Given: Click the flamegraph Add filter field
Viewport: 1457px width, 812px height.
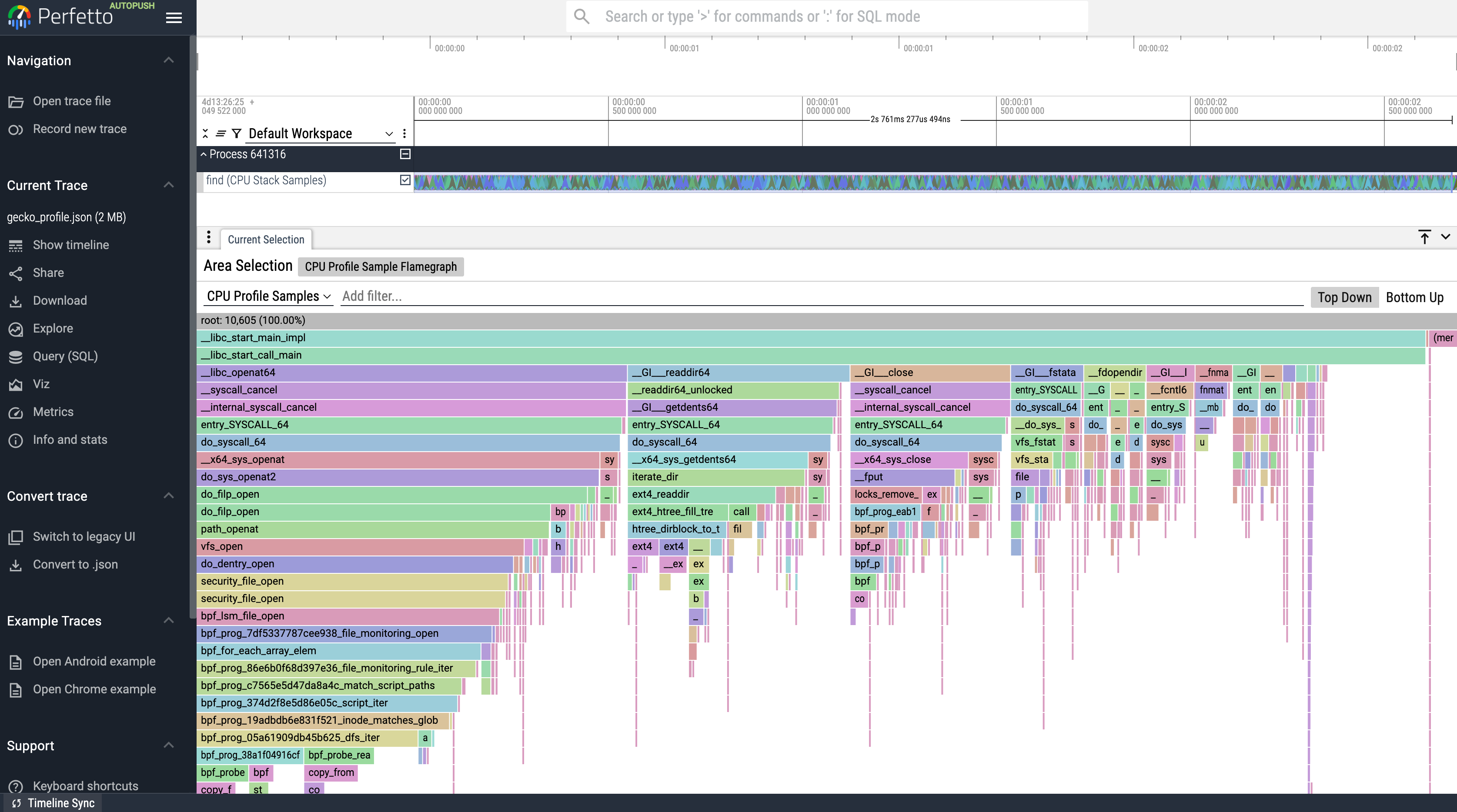Looking at the screenshot, I should click(x=820, y=296).
